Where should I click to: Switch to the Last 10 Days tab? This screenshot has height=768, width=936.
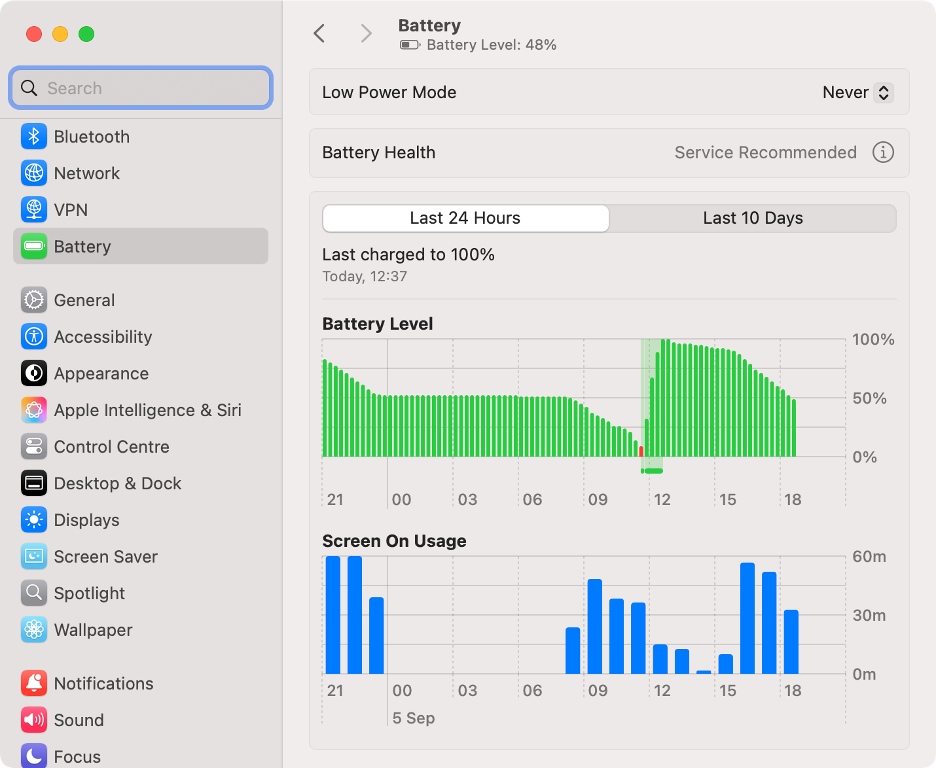point(753,218)
